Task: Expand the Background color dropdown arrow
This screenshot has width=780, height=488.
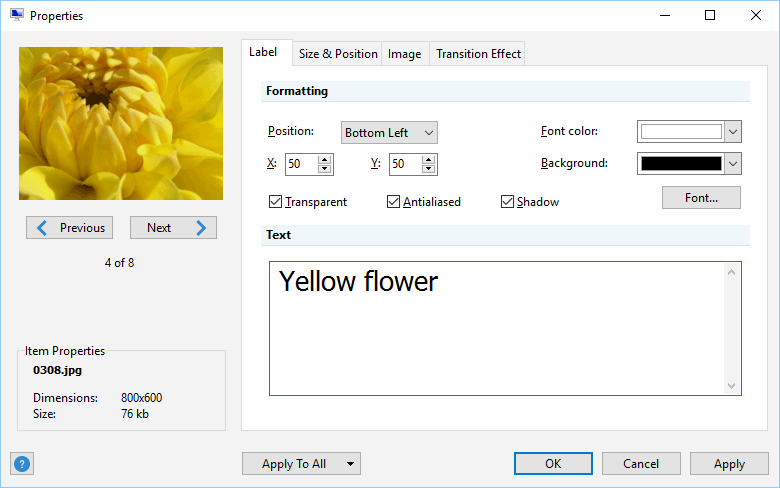Action: [x=732, y=164]
